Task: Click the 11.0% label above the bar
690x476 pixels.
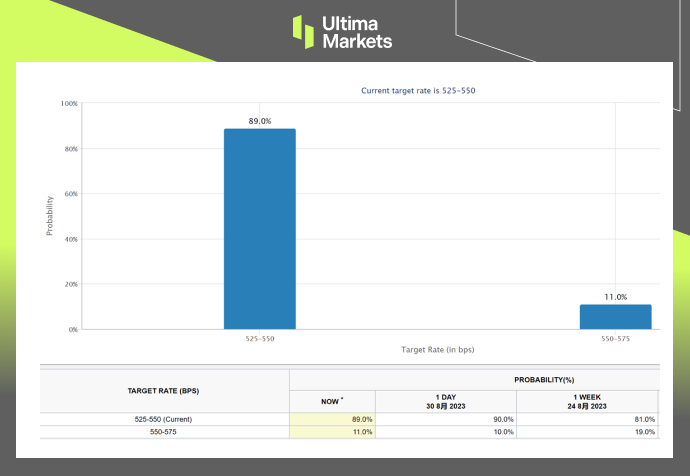Action: tap(616, 297)
